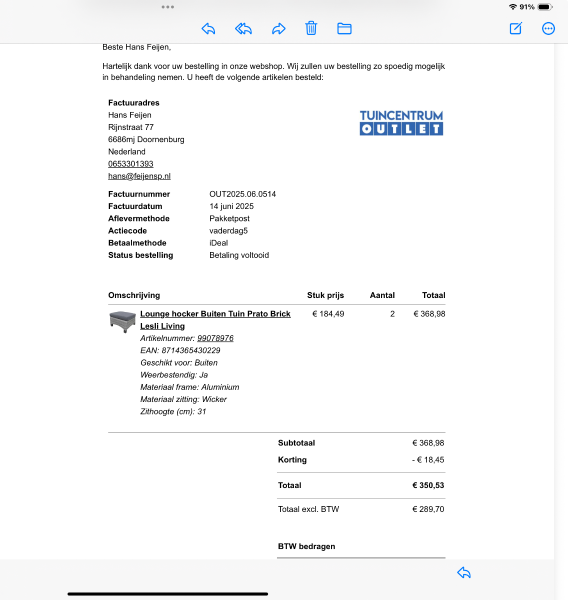Tap the Reply arrow in the toolbar
The height and width of the screenshot is (600, 568).
pyautogui.click(x=208, y=29)
